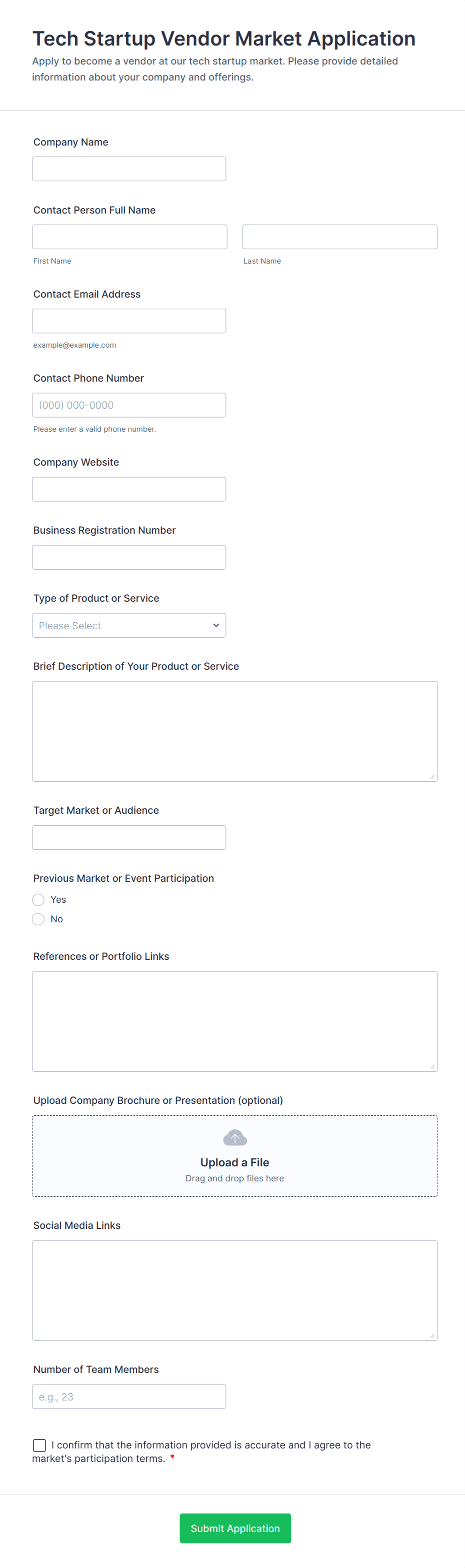Viewport: 465px width, 1568px height.
Task: Click the References or Portfolio Links textarea
Action: (234, 1021)
